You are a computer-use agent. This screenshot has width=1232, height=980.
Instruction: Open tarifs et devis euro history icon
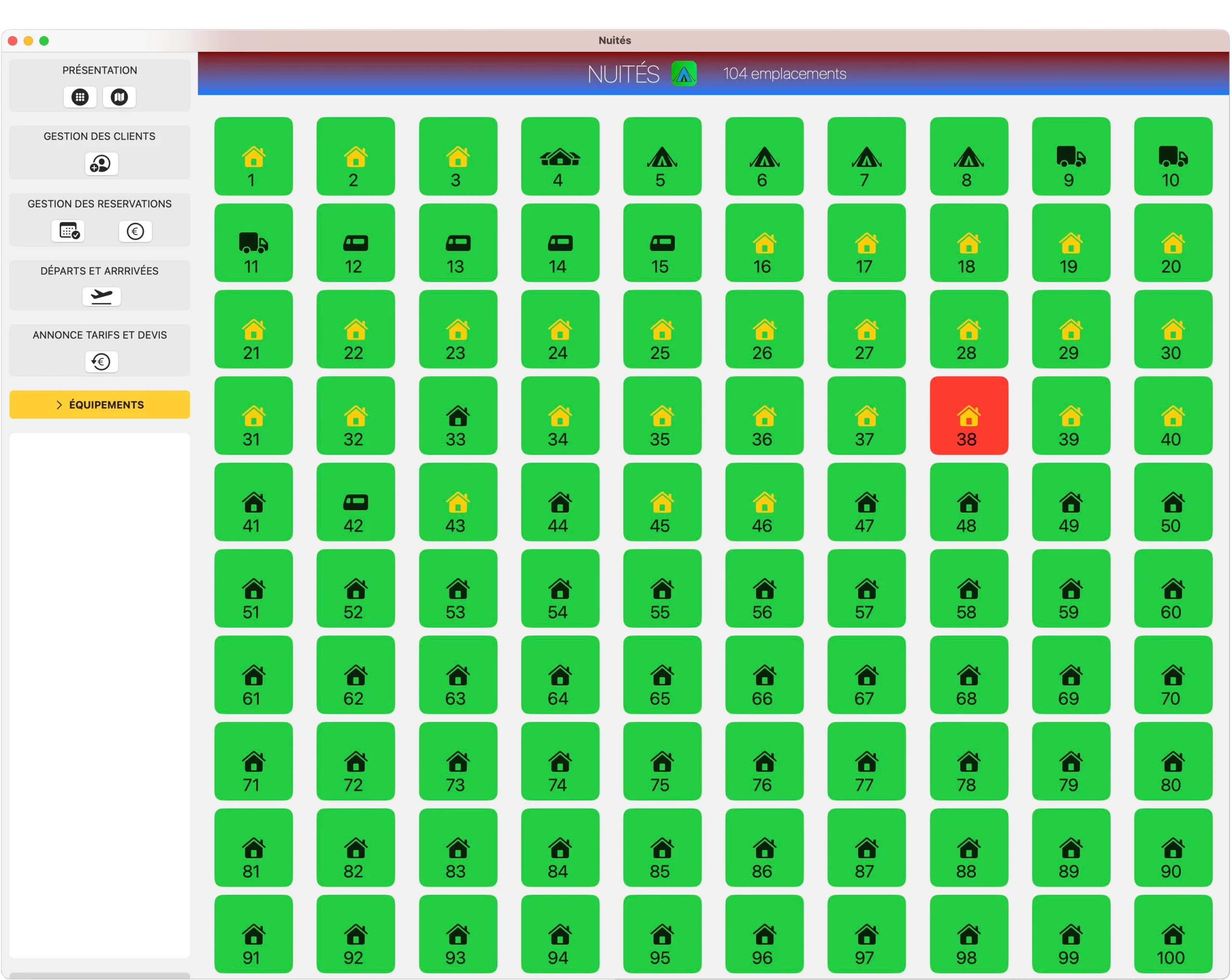pos(101,361)
